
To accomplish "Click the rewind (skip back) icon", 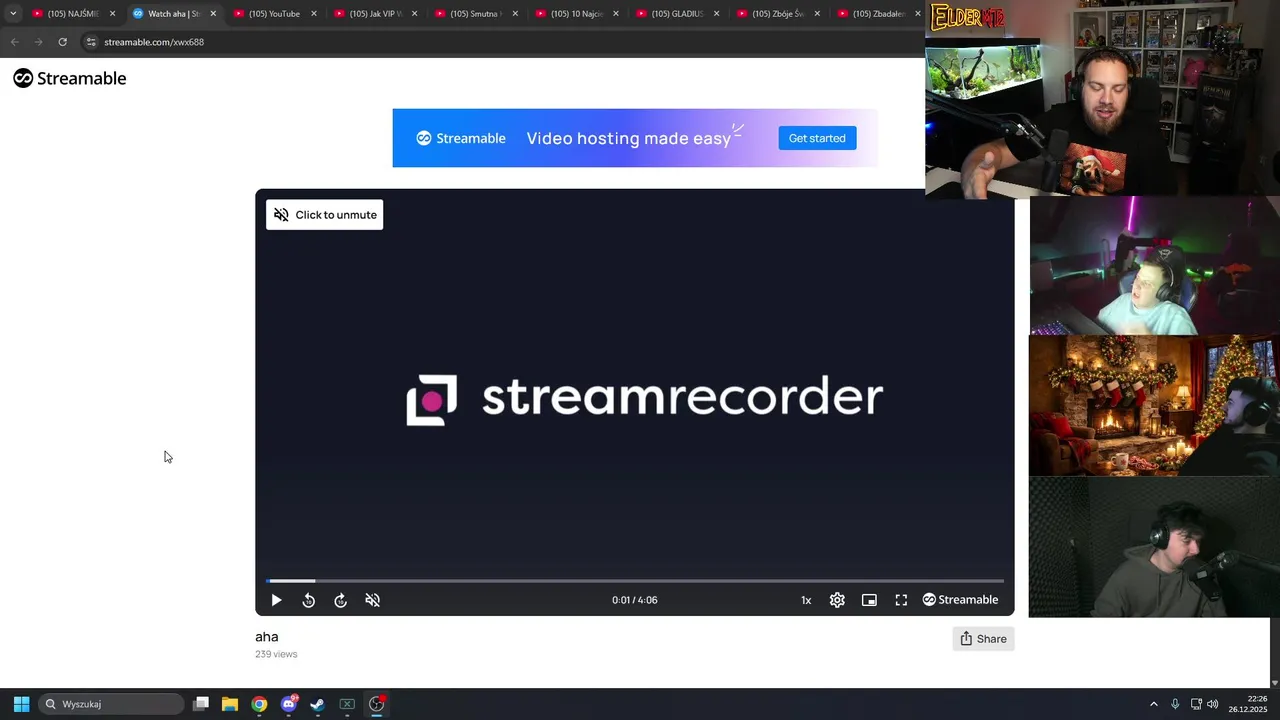I will 308,600.
